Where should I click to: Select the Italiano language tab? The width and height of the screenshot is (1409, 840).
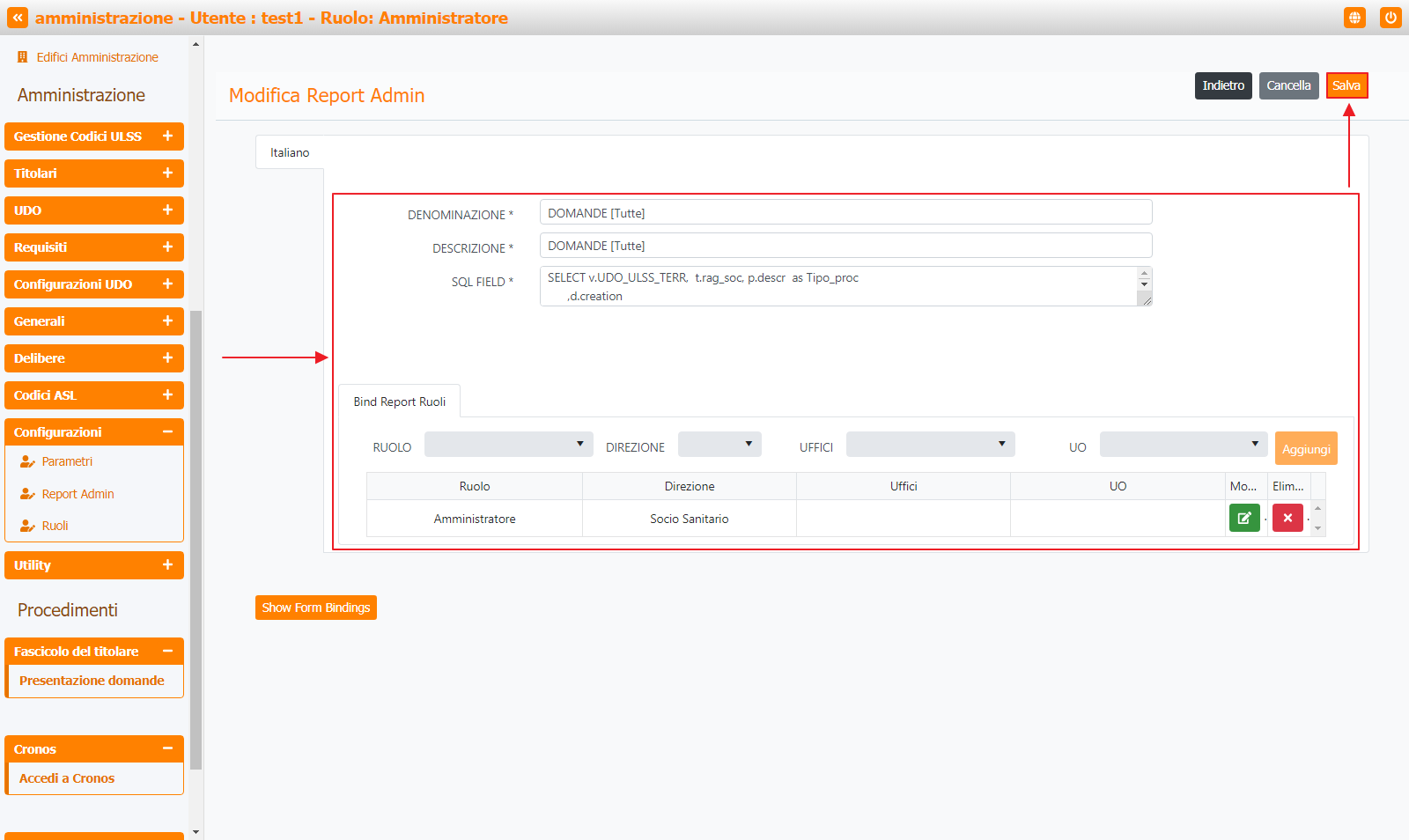point(290,152)
